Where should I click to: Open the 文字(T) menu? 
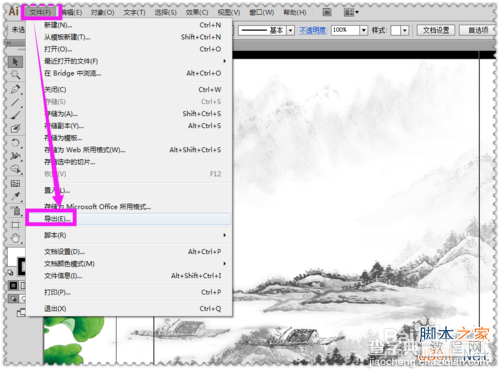point(134,12)
